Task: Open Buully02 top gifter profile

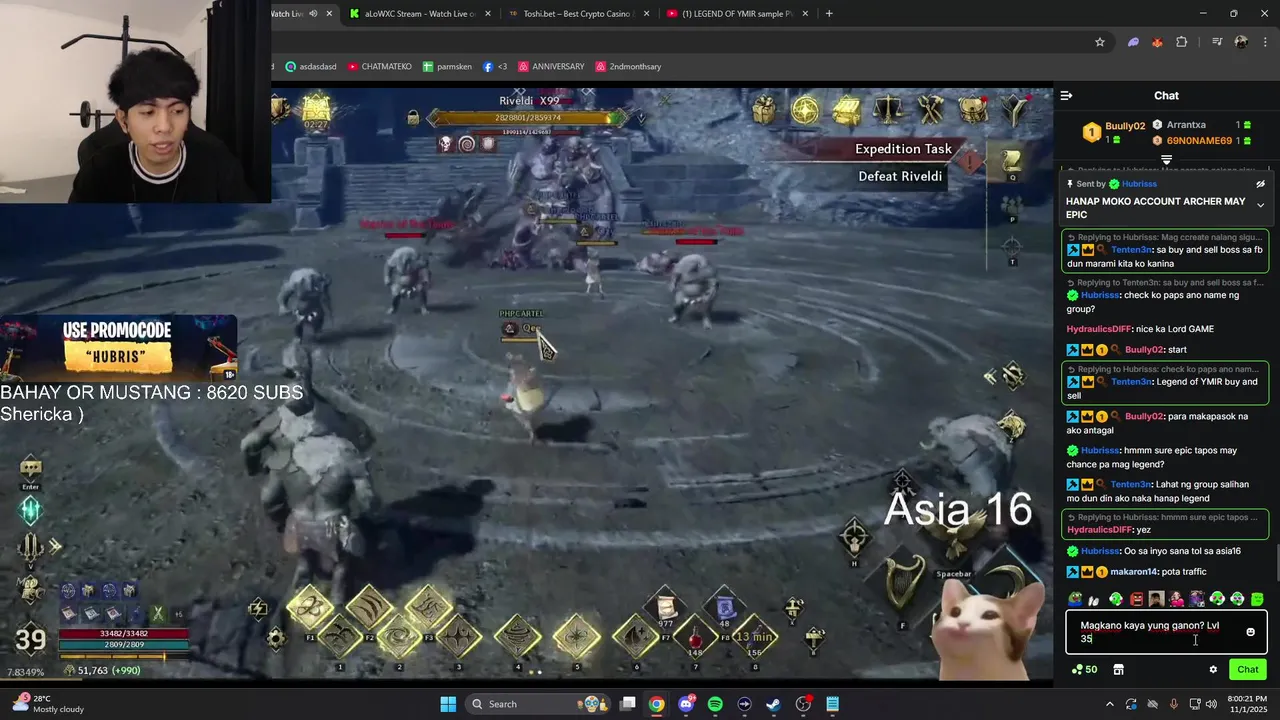Action: point(1125,126)
